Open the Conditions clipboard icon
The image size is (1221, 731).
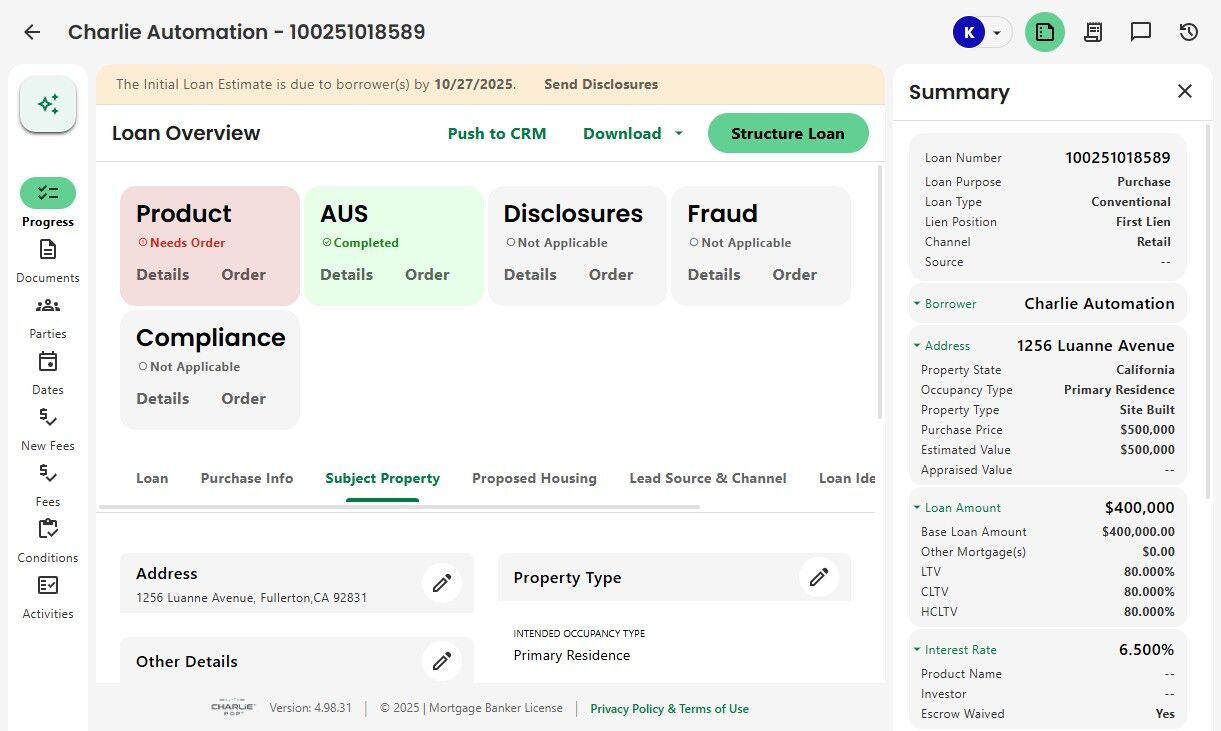(48, 530)
